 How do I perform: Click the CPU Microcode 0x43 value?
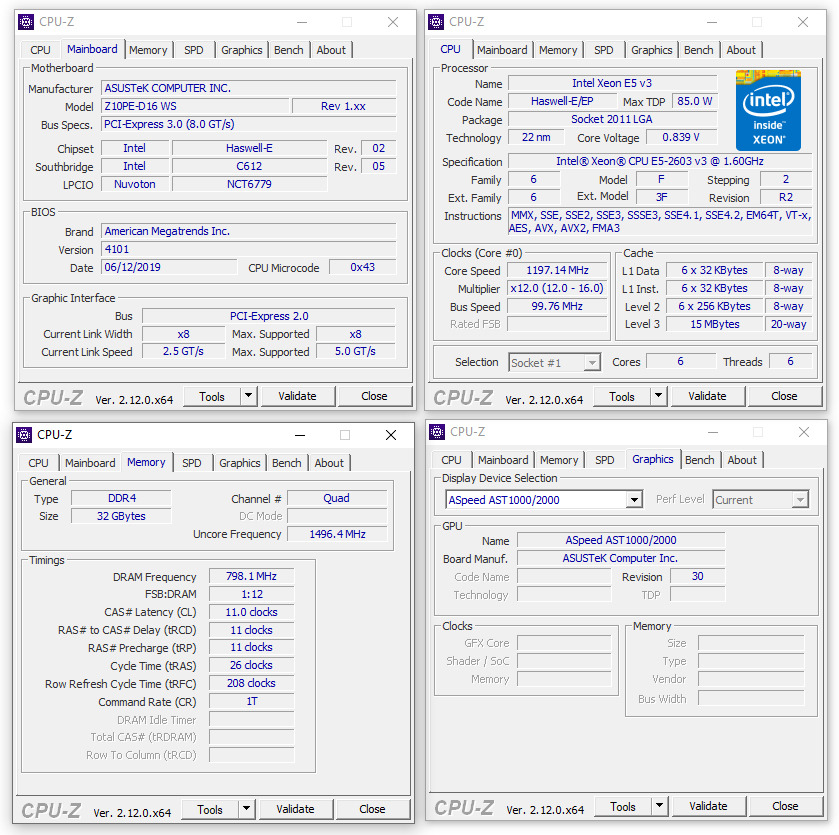point(363,267)
